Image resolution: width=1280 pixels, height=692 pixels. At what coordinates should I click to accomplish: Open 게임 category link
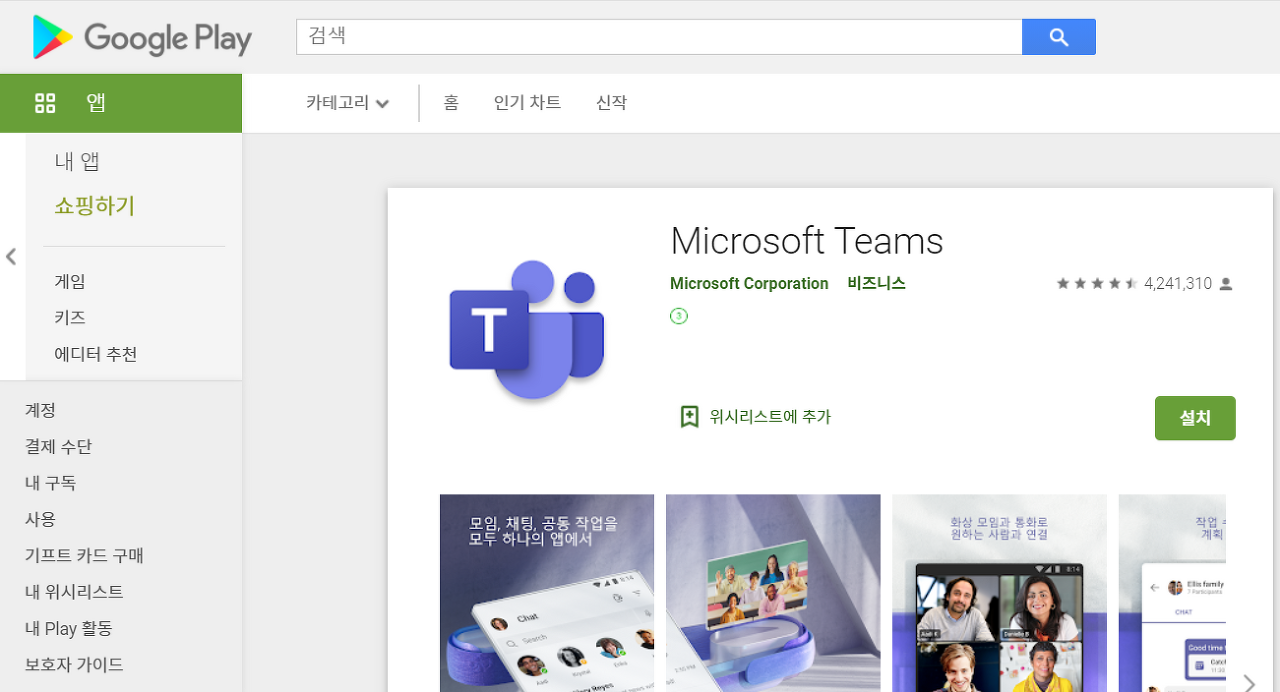point(70,282)
